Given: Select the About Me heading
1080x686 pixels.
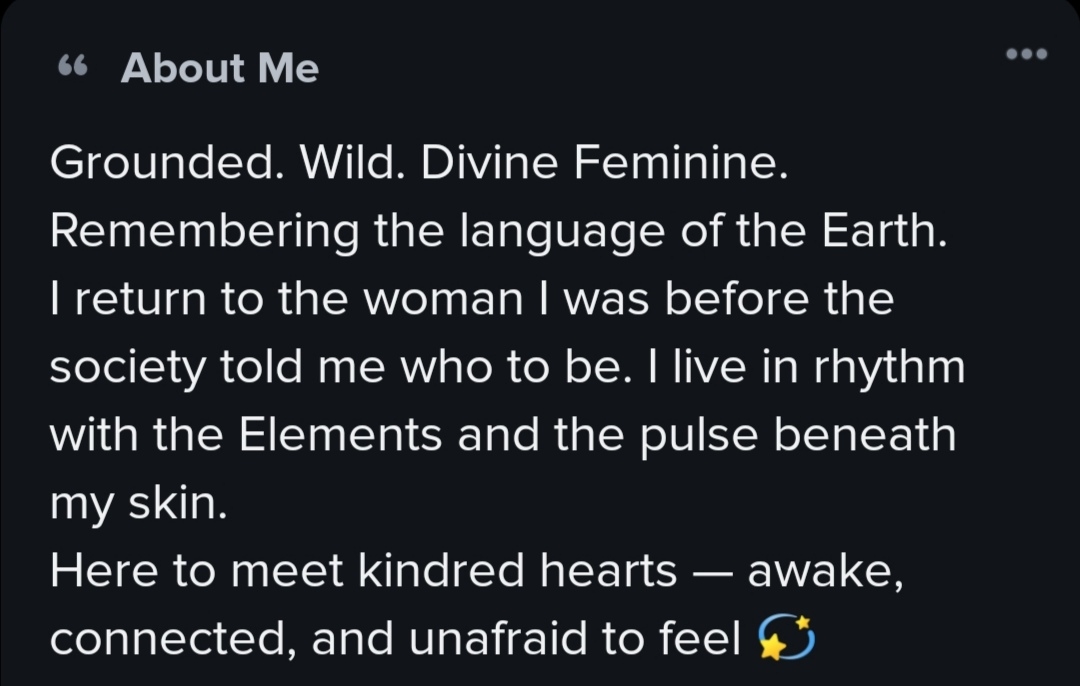Looking at the screenshot, I should click(219, 68).
